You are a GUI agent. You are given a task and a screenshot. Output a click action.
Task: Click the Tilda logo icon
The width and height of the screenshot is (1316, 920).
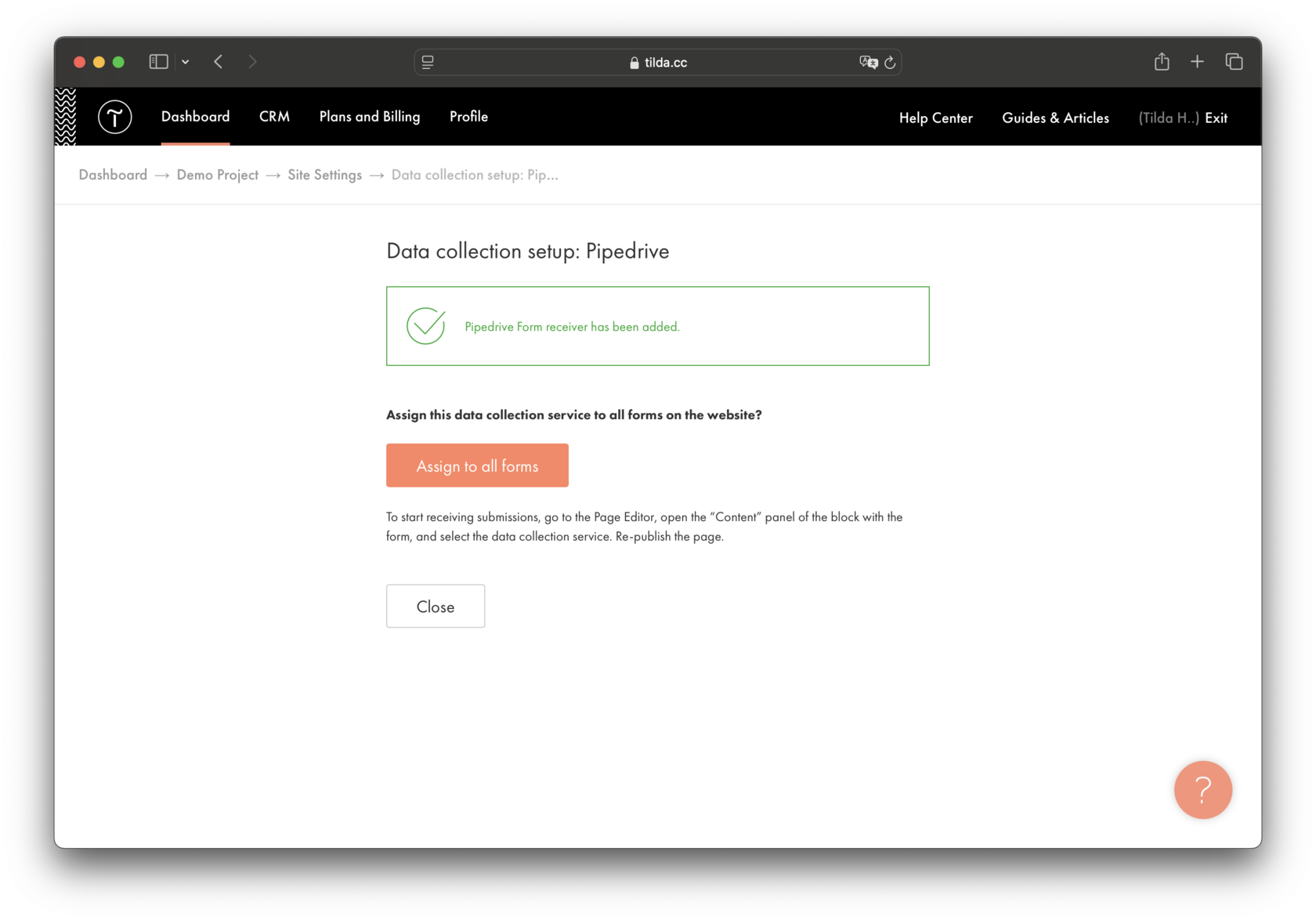(x=114, y=117)
